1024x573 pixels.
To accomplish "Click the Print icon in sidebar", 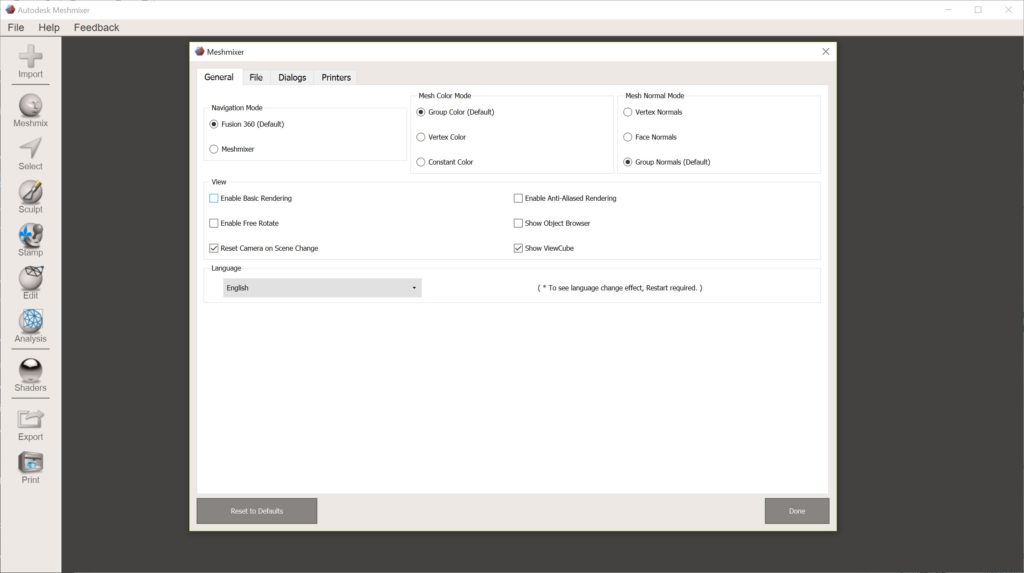I will (30, 468).
